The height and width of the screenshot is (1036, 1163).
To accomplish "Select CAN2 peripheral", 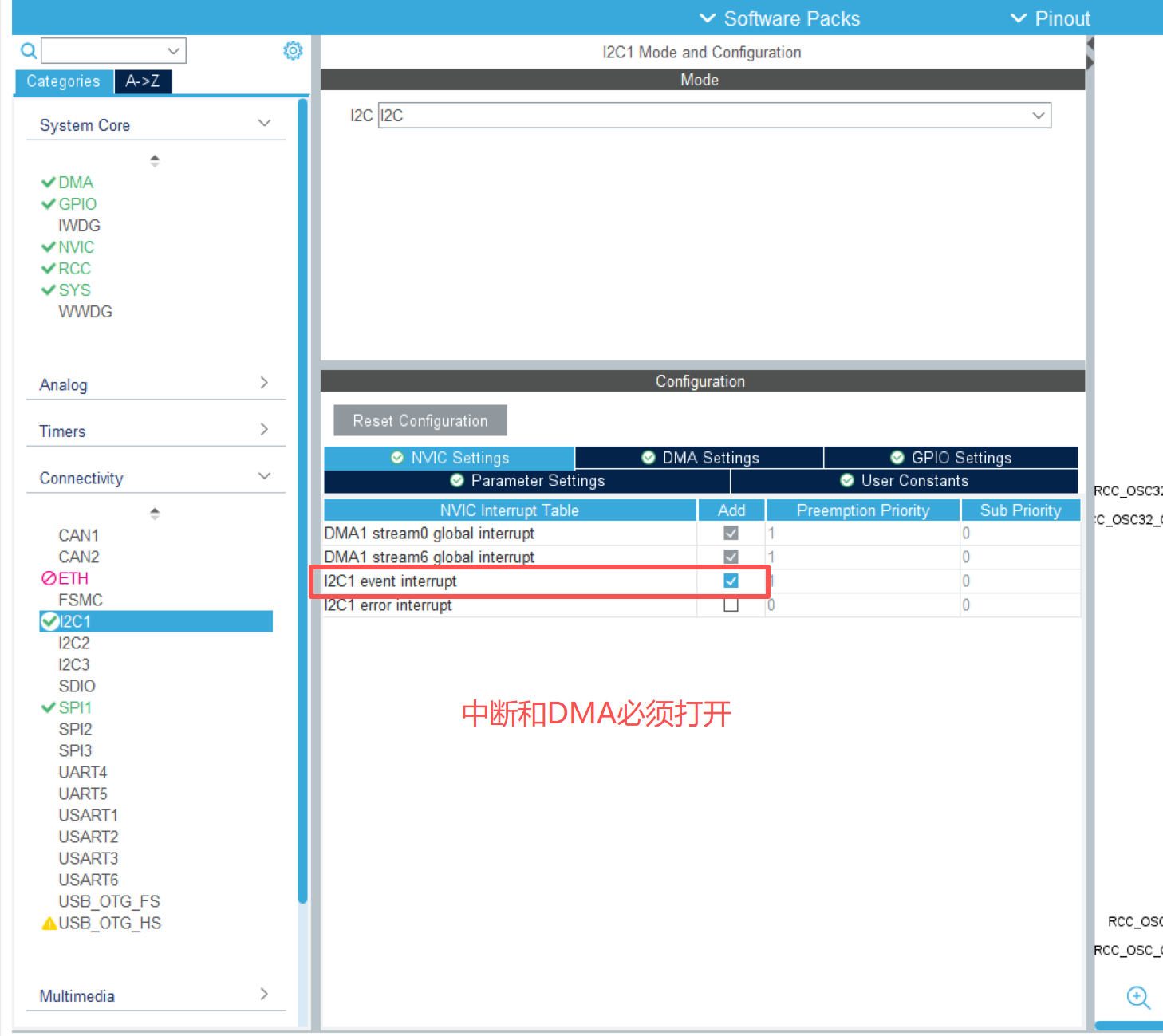I will pos(78,557).
